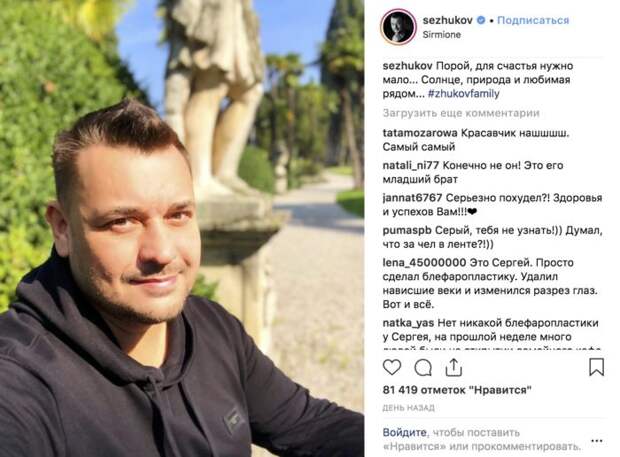
Task: Open tatamozarowa's profile from comment
Action: [x=420, y=133]
